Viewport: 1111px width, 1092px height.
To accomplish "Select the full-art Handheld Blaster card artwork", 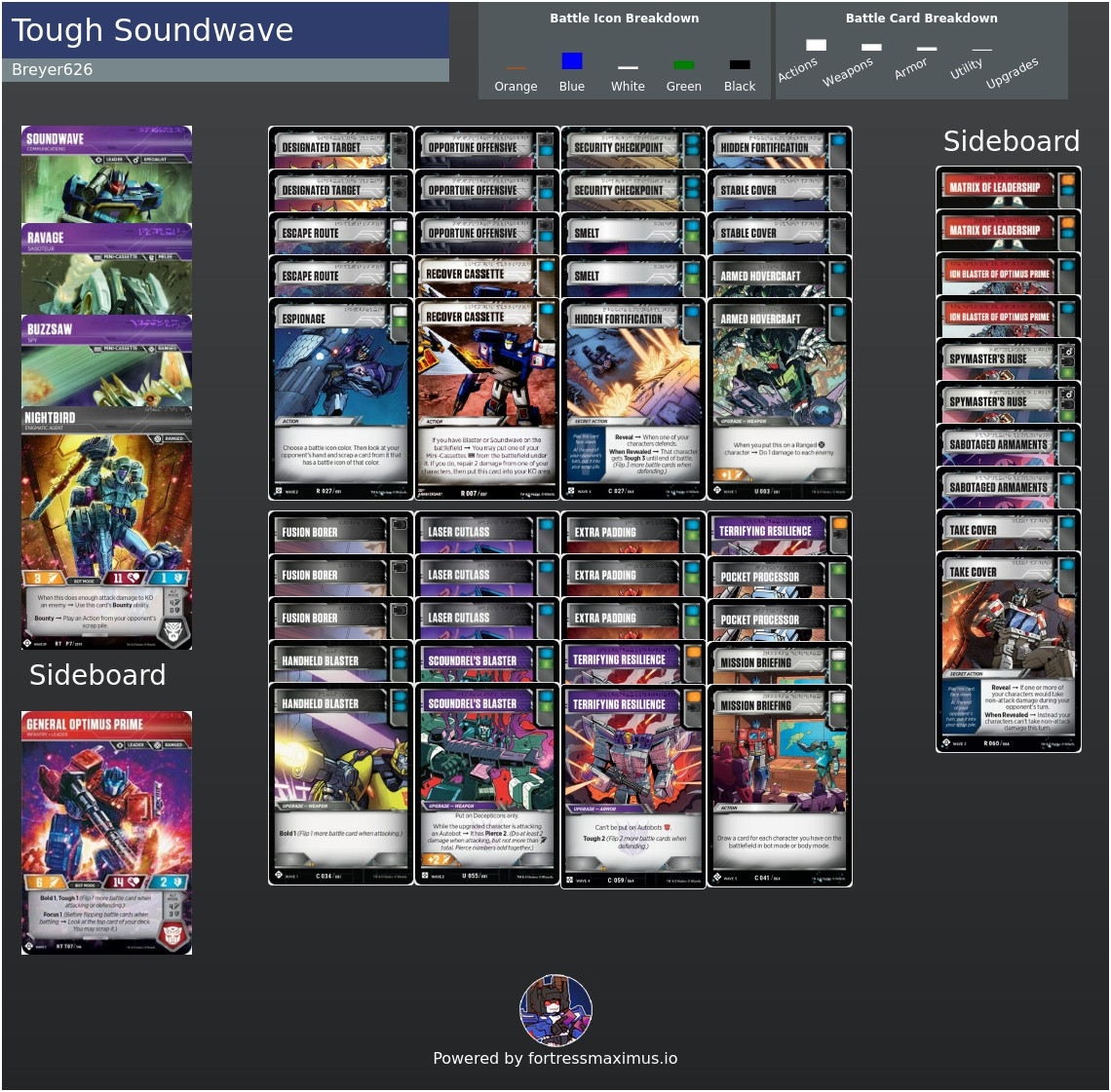I will click(340, 758).
